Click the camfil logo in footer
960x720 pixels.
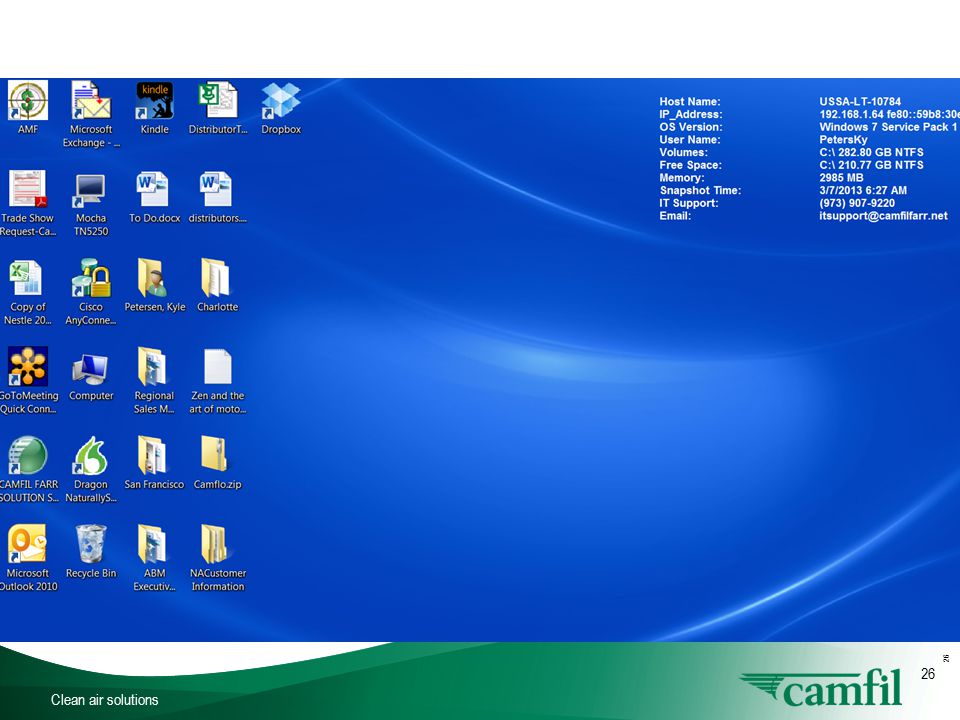[x=822, y=687]
